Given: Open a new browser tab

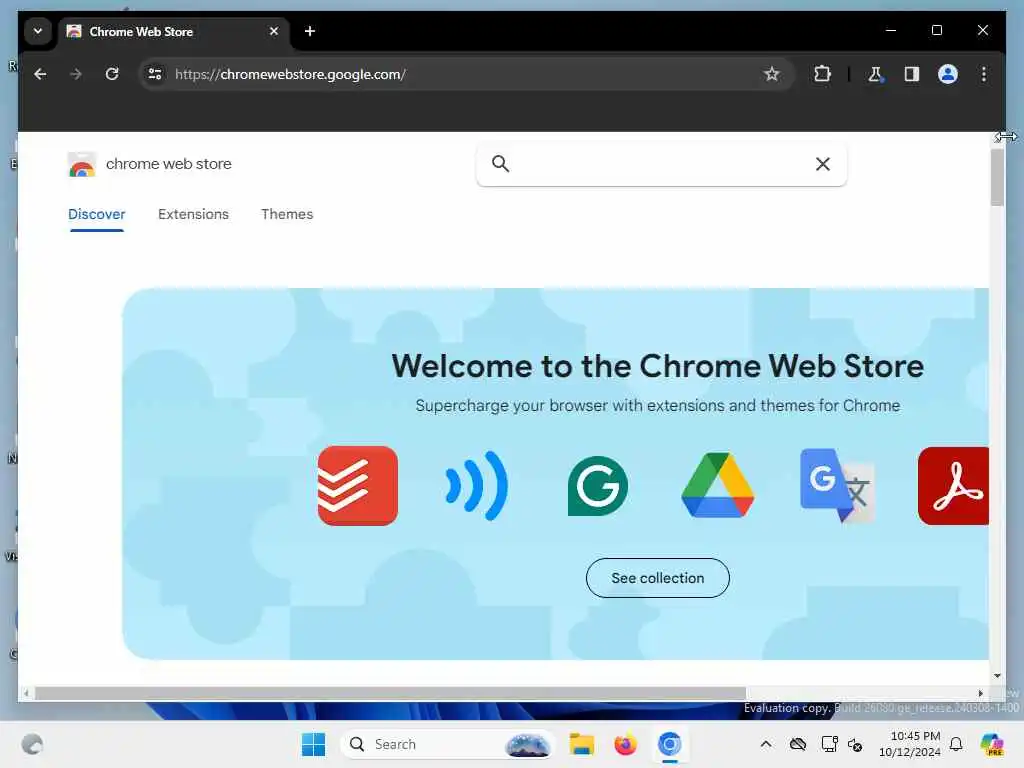Looking at the screenshot, I should coord(310,31).
